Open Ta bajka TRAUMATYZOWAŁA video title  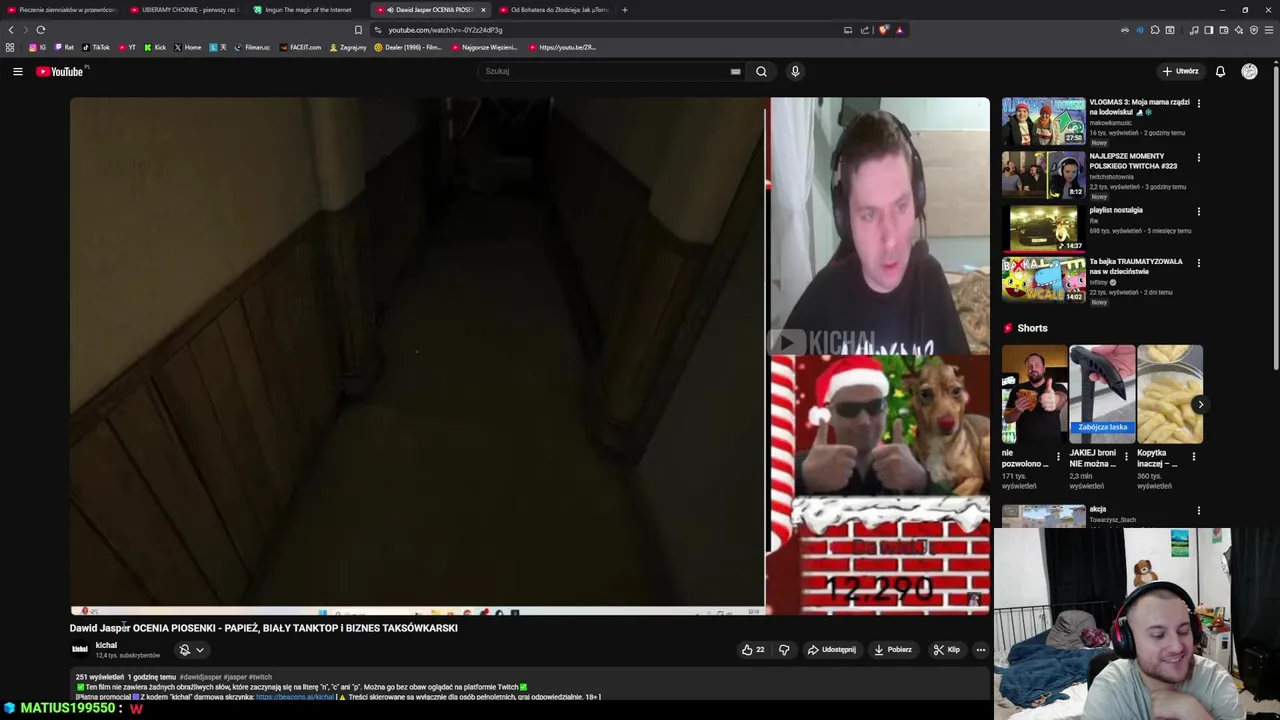pos(1136,266)
